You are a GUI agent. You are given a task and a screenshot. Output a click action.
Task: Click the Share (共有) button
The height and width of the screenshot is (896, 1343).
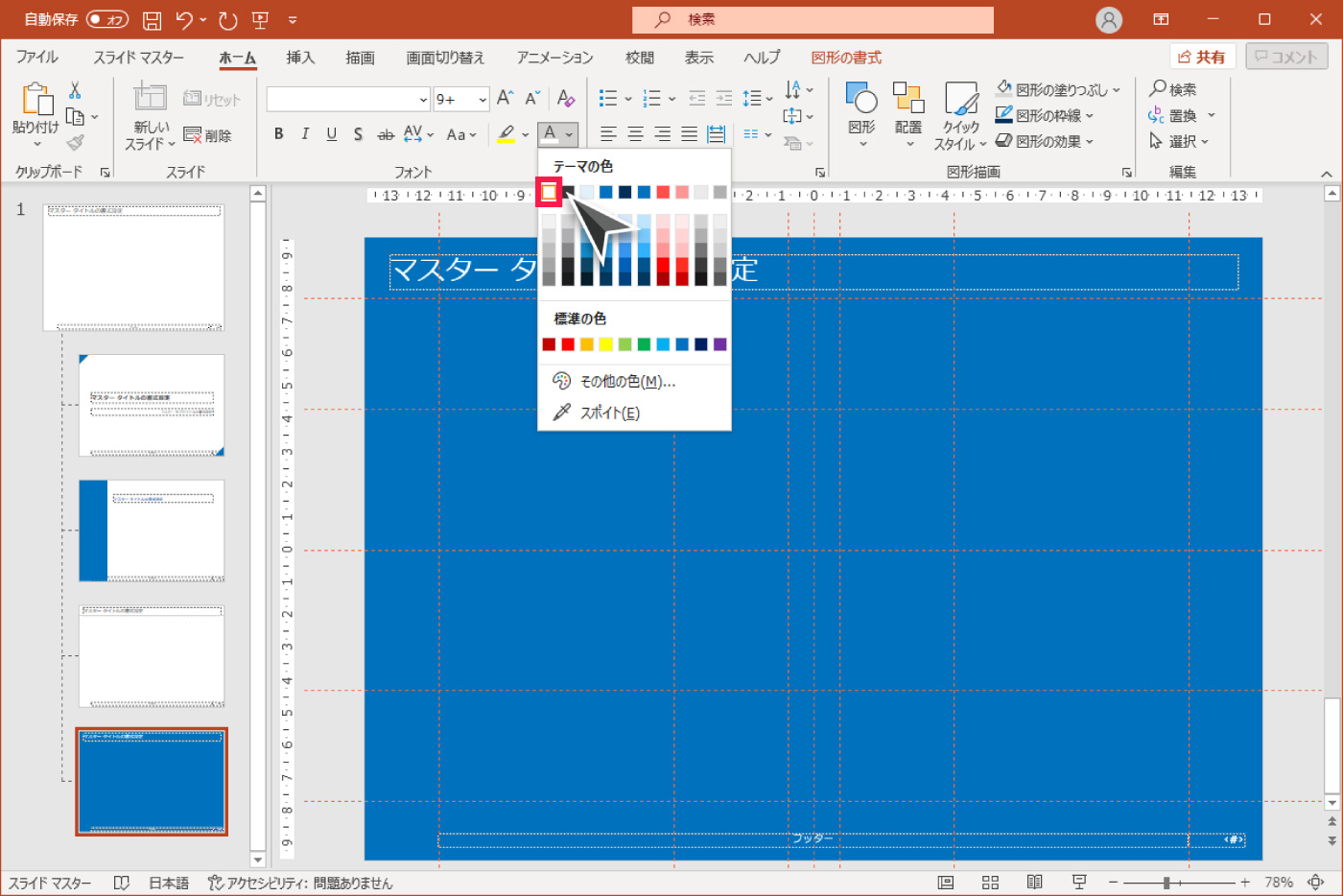tap(1202, 57)
